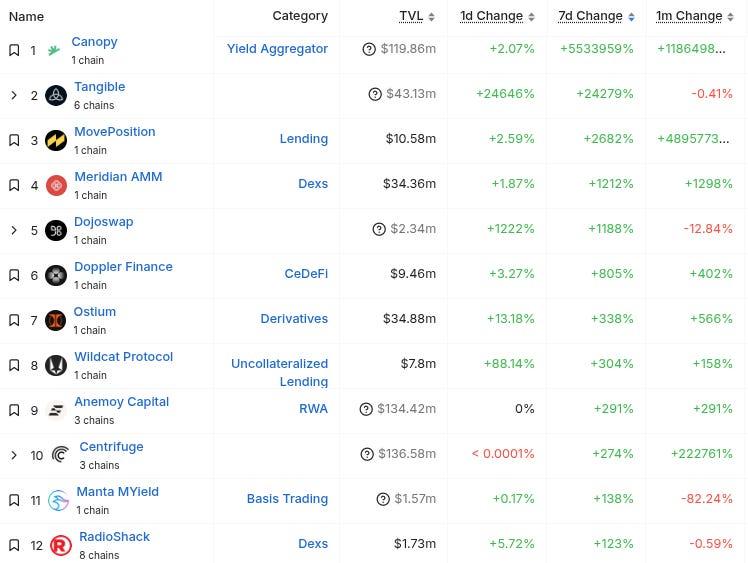Click the Canopy protocol logo icon
Image resolution: width=748 pixels, height=563 pixels.
click(54, 50)
